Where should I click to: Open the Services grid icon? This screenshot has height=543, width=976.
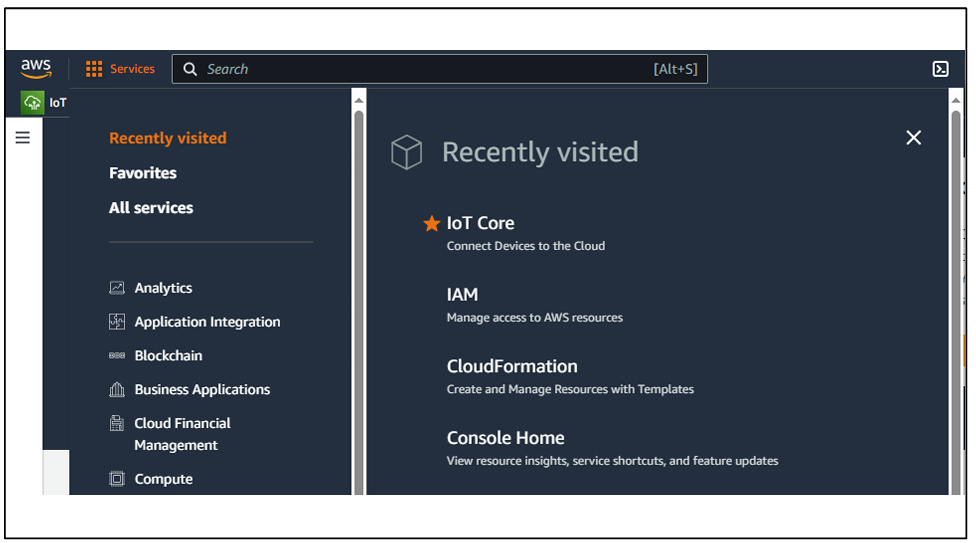click(94, 69)
